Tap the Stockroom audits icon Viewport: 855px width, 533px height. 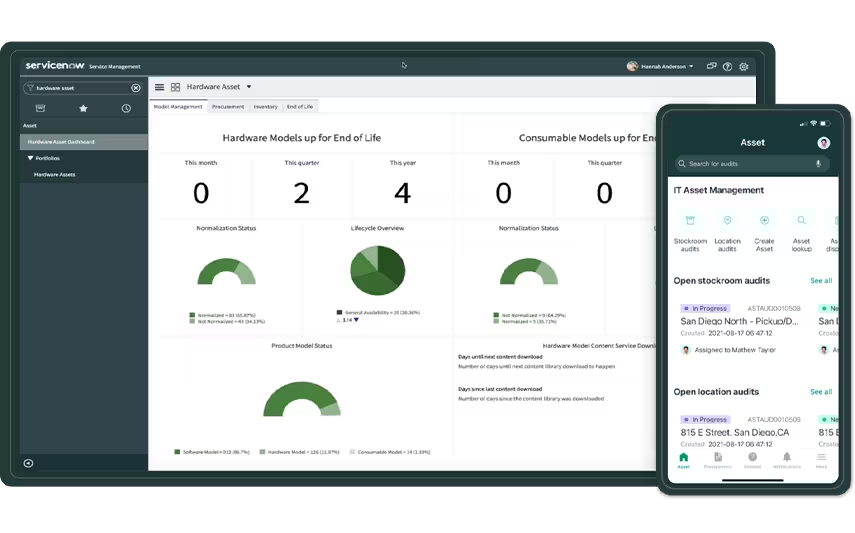click(x=690, y=220)
